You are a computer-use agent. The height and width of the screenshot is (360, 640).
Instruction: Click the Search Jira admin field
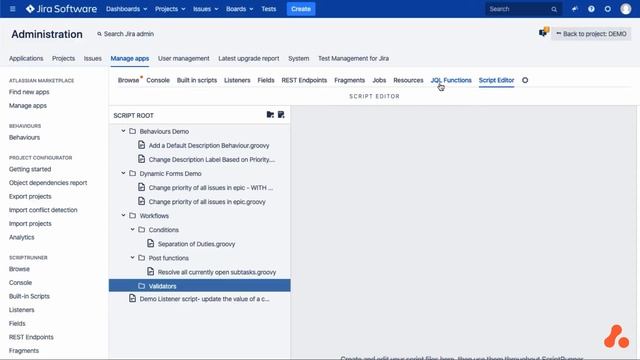126,34
